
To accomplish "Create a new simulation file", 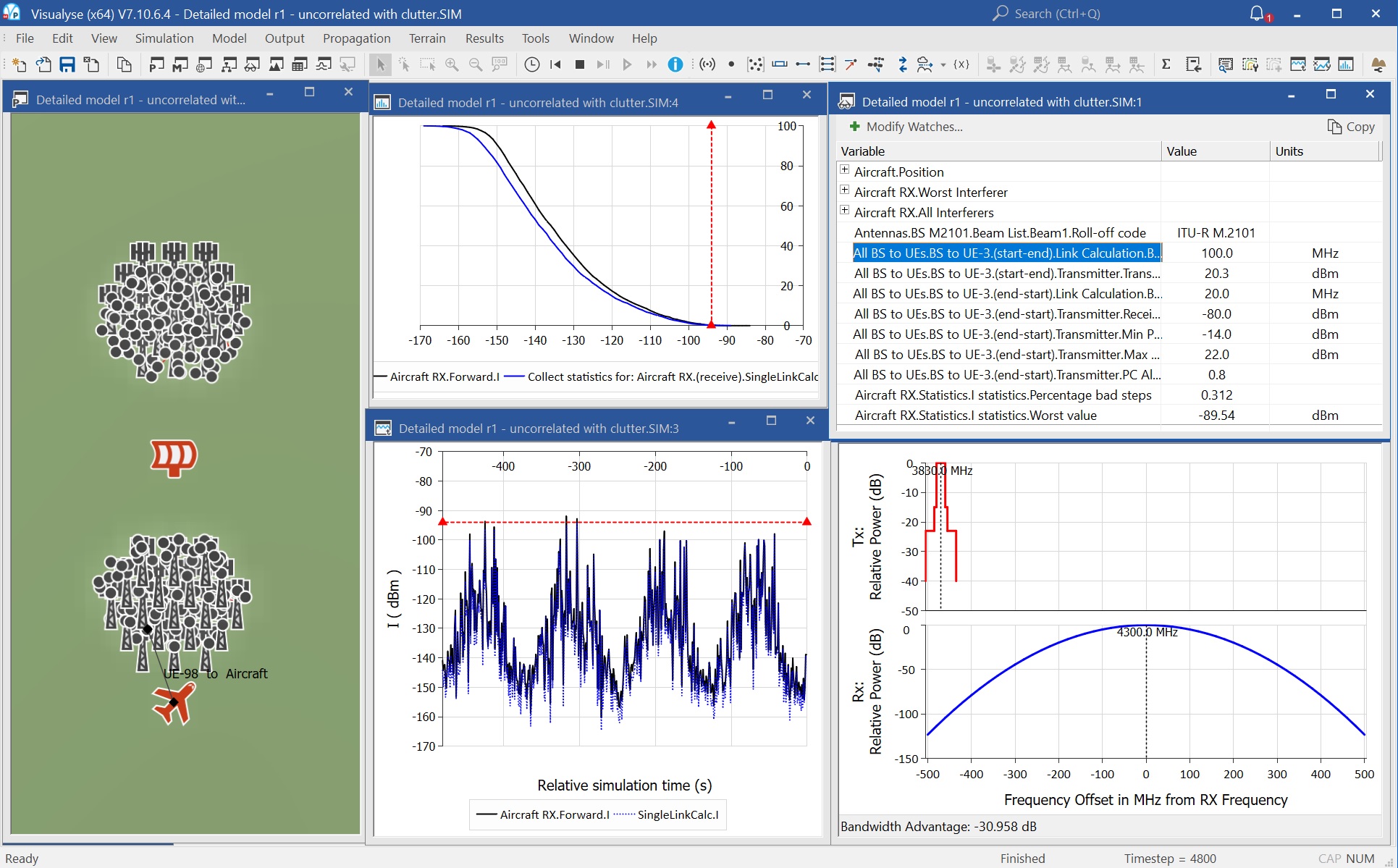I will tap(20, 65).
